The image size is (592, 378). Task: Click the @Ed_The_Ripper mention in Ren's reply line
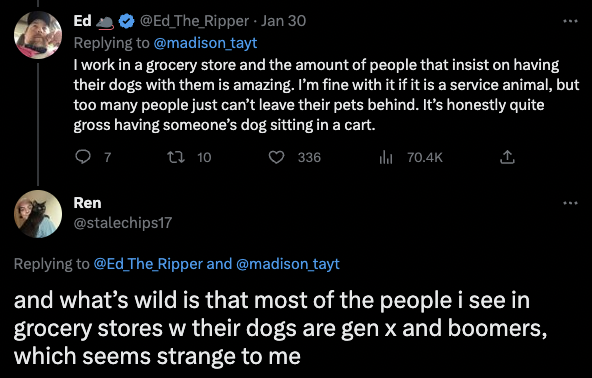tap(148, 264)
